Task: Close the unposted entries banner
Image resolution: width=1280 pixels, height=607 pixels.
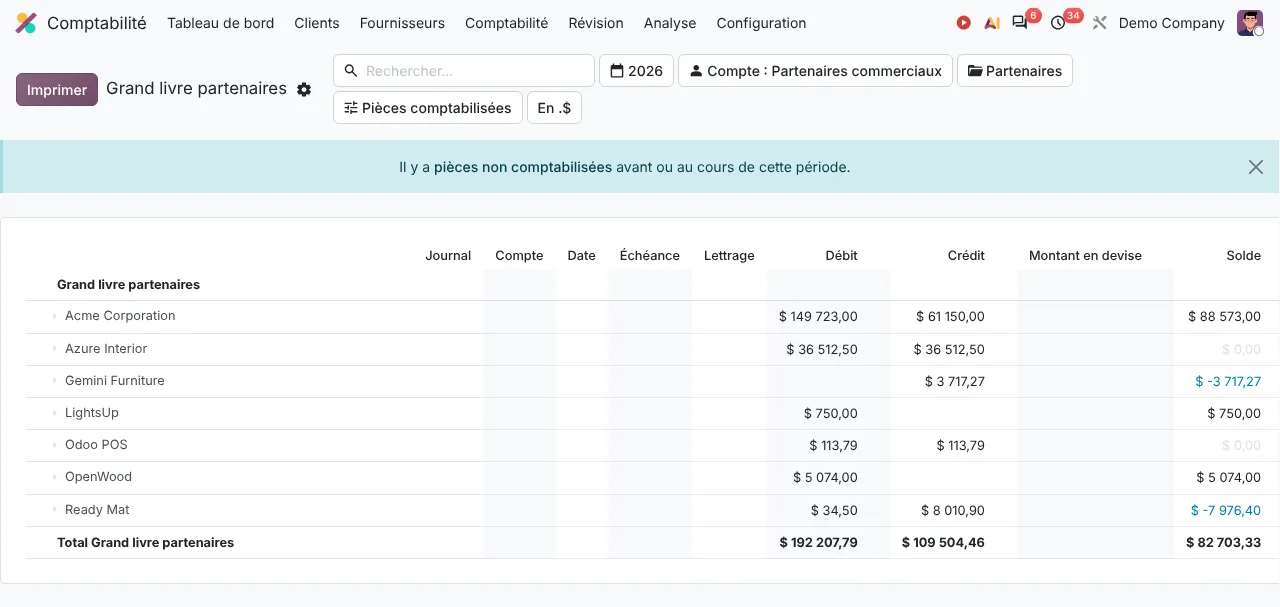Action: (1256, 167)
